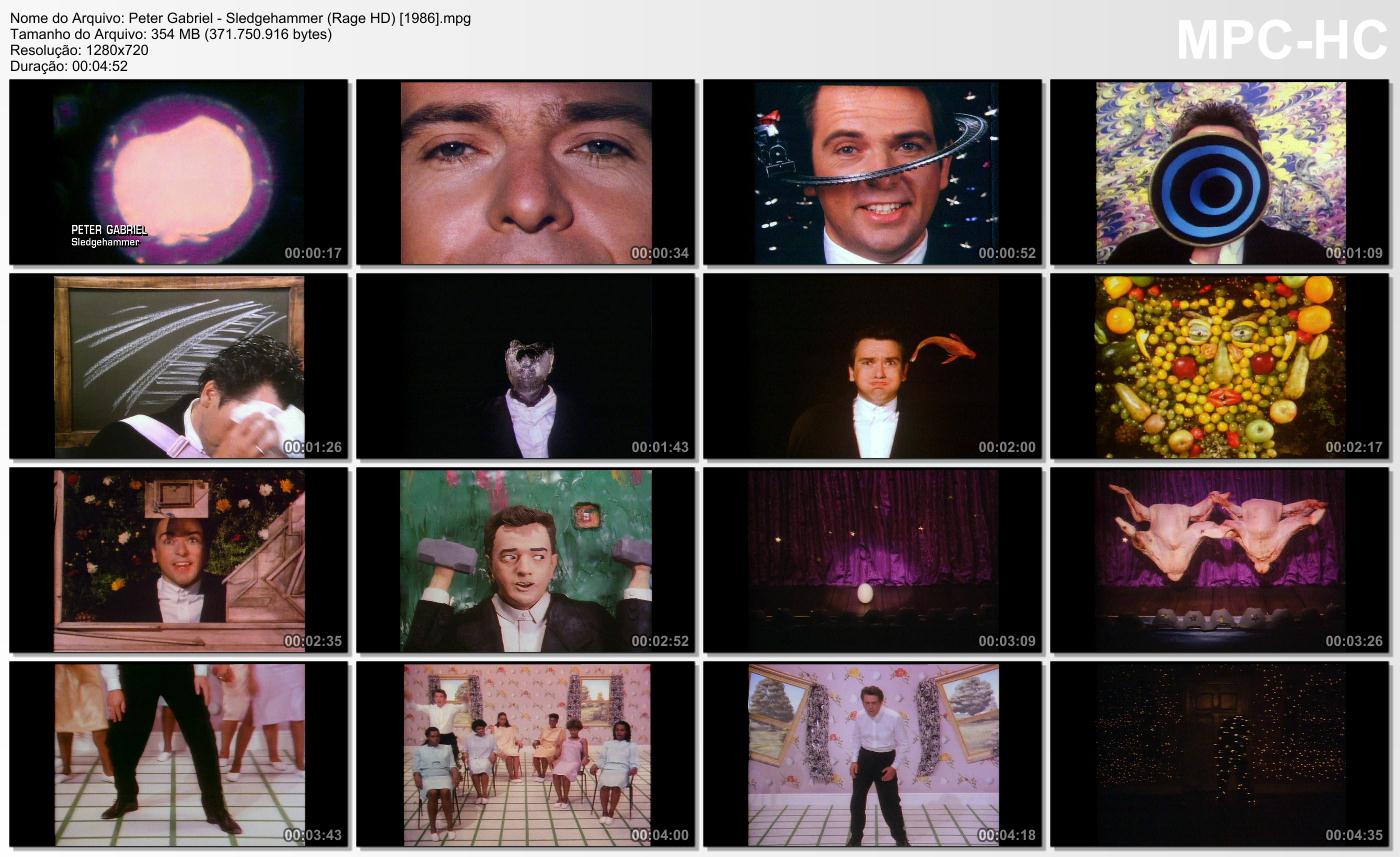Click the 00:03:09 timestamp label
This screenshot has height=857, width=1400.
pyautogui.click(x=1007, y=641)
